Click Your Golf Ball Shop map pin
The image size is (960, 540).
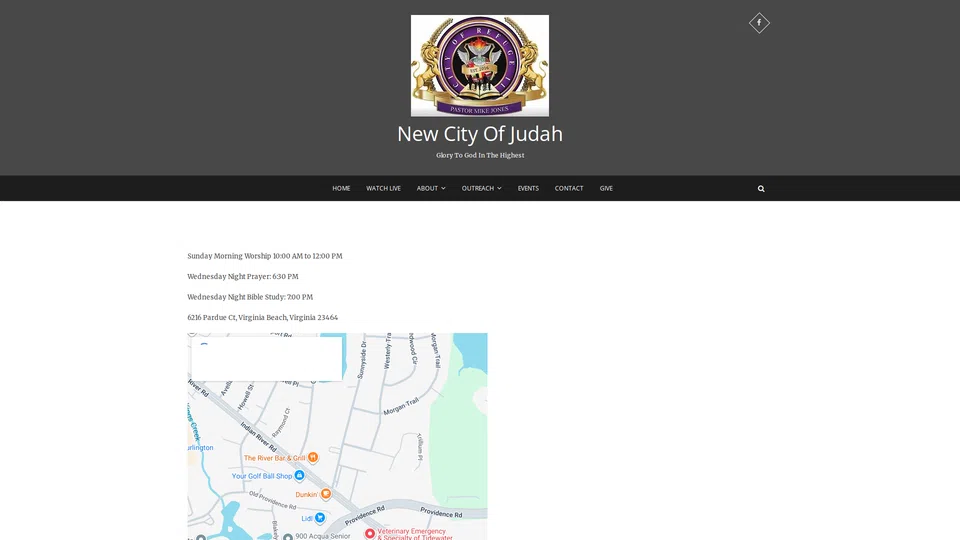pyautogui.click(x=299, y=476)
